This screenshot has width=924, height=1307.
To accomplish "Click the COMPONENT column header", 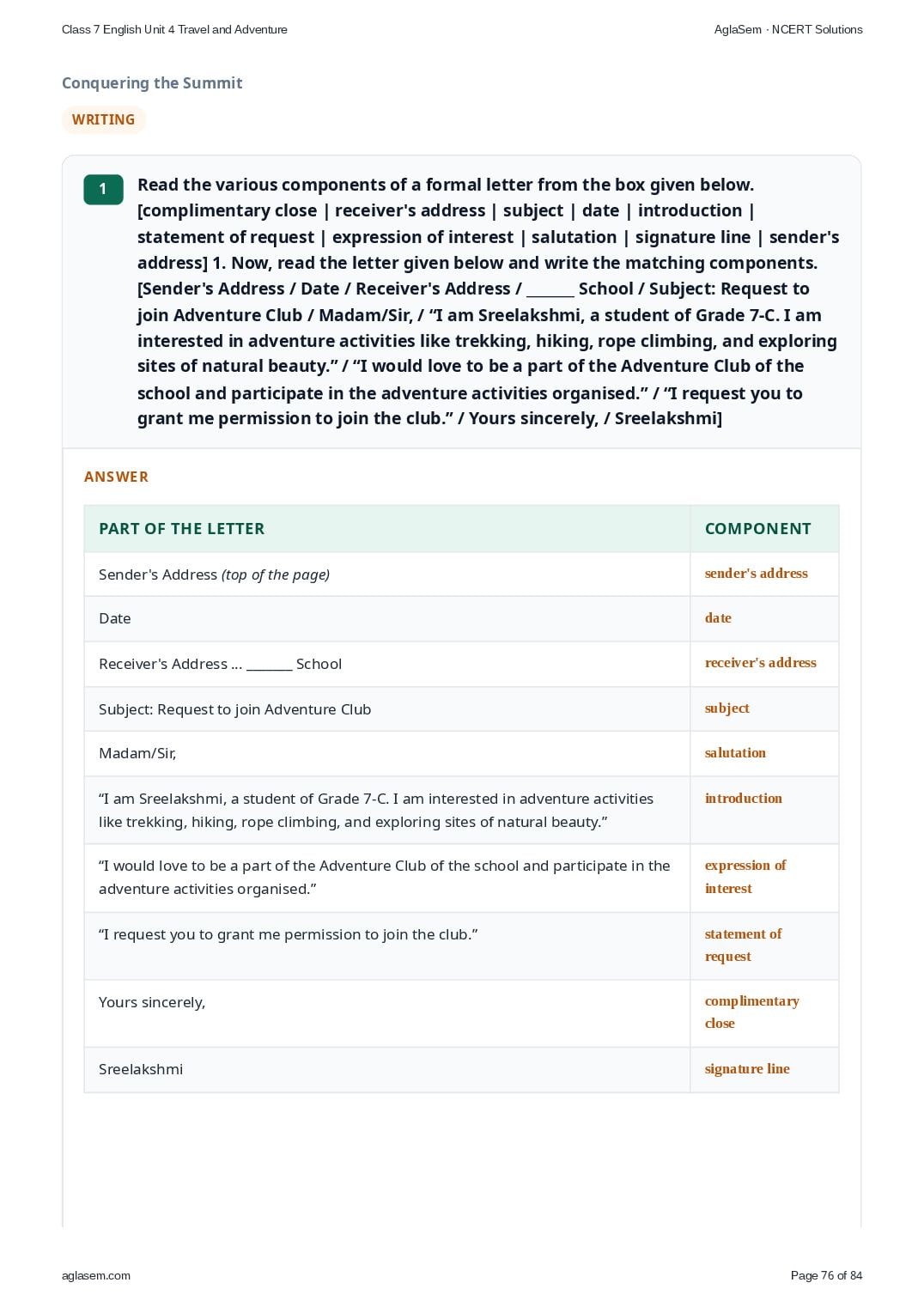I will pos(757,529).
